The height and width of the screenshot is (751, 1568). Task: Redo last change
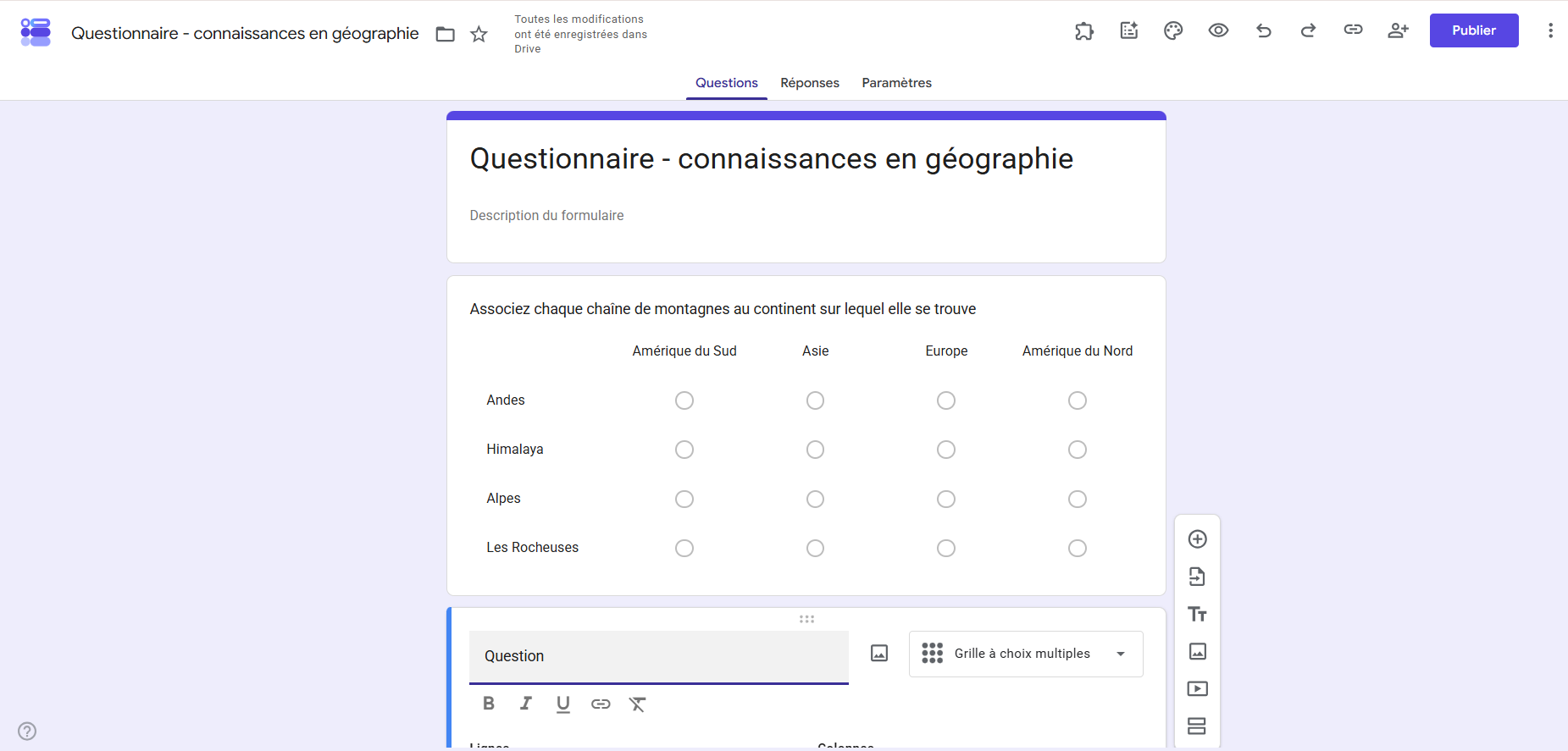point(1308,30)
